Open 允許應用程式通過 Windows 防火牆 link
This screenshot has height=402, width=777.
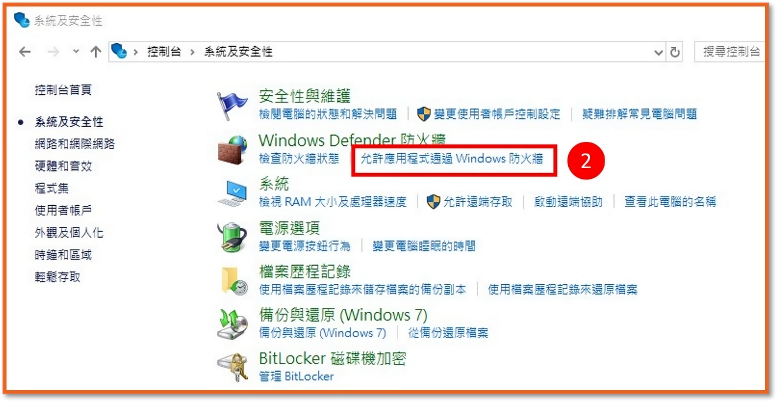pos(452,159)
